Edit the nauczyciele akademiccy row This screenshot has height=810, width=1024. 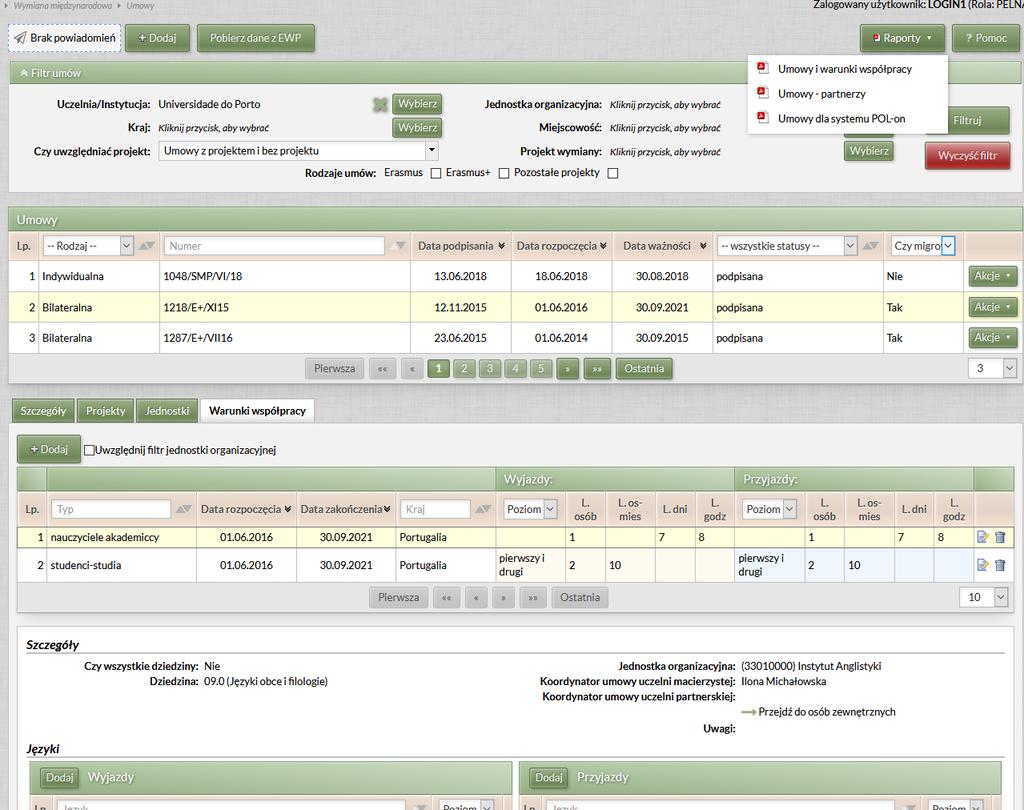coord(982,537)
